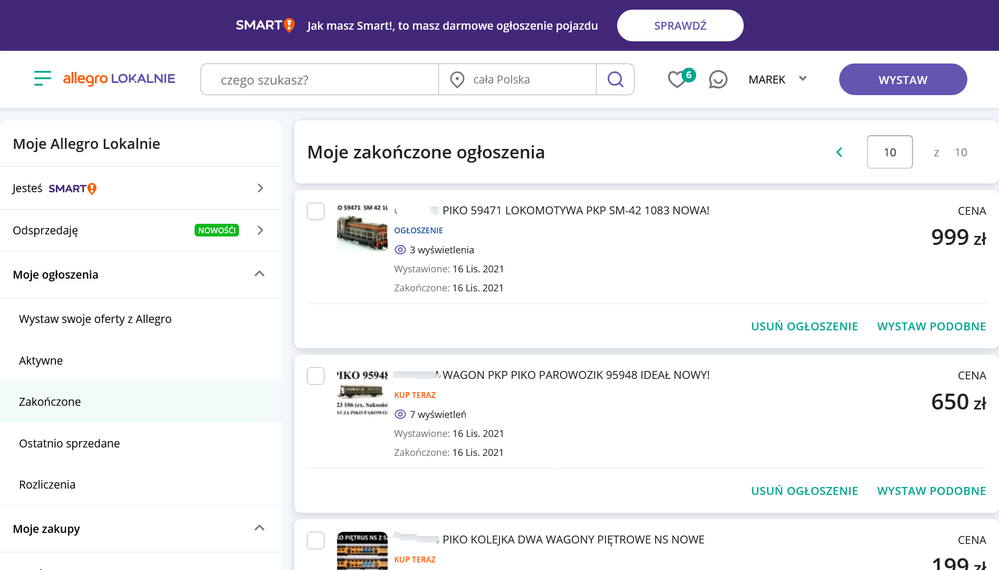Open the messages chat bubble icon

click(x=718, y=79)
